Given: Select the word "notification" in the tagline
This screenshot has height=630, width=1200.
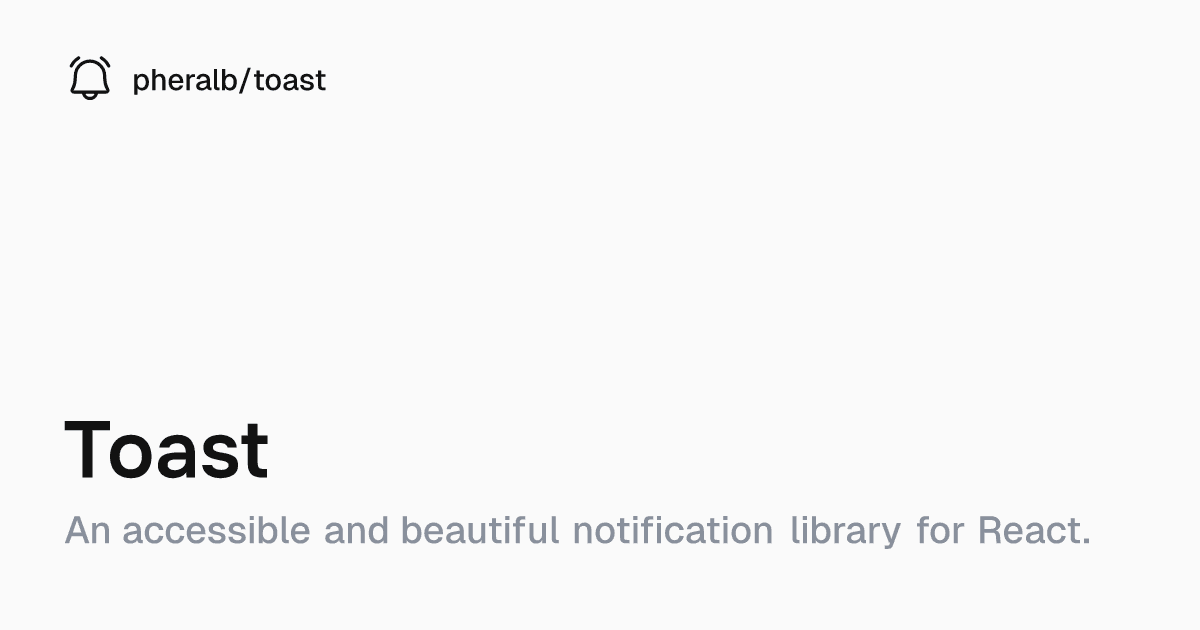Looking at the screenshot, I should point(673,530).
